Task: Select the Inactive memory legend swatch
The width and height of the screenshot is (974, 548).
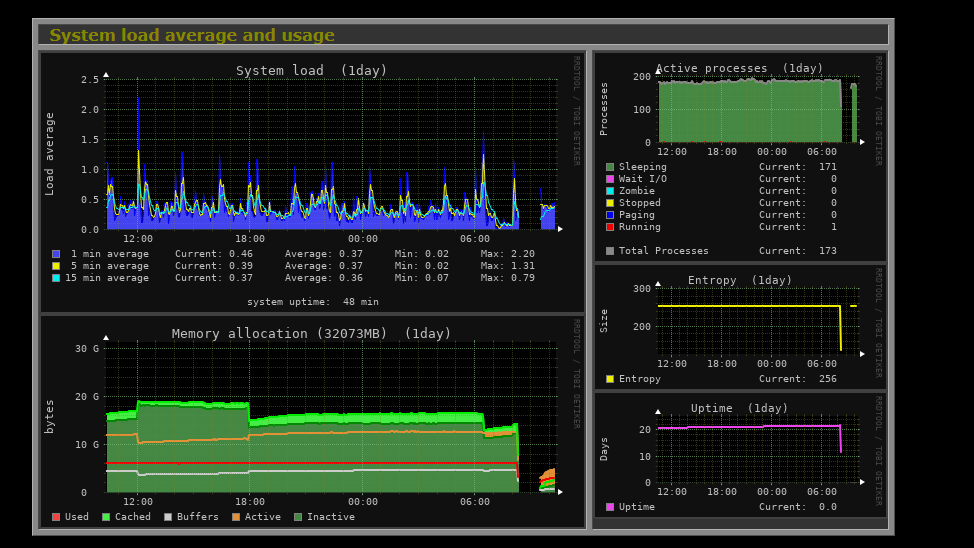Action: (298, 517)
